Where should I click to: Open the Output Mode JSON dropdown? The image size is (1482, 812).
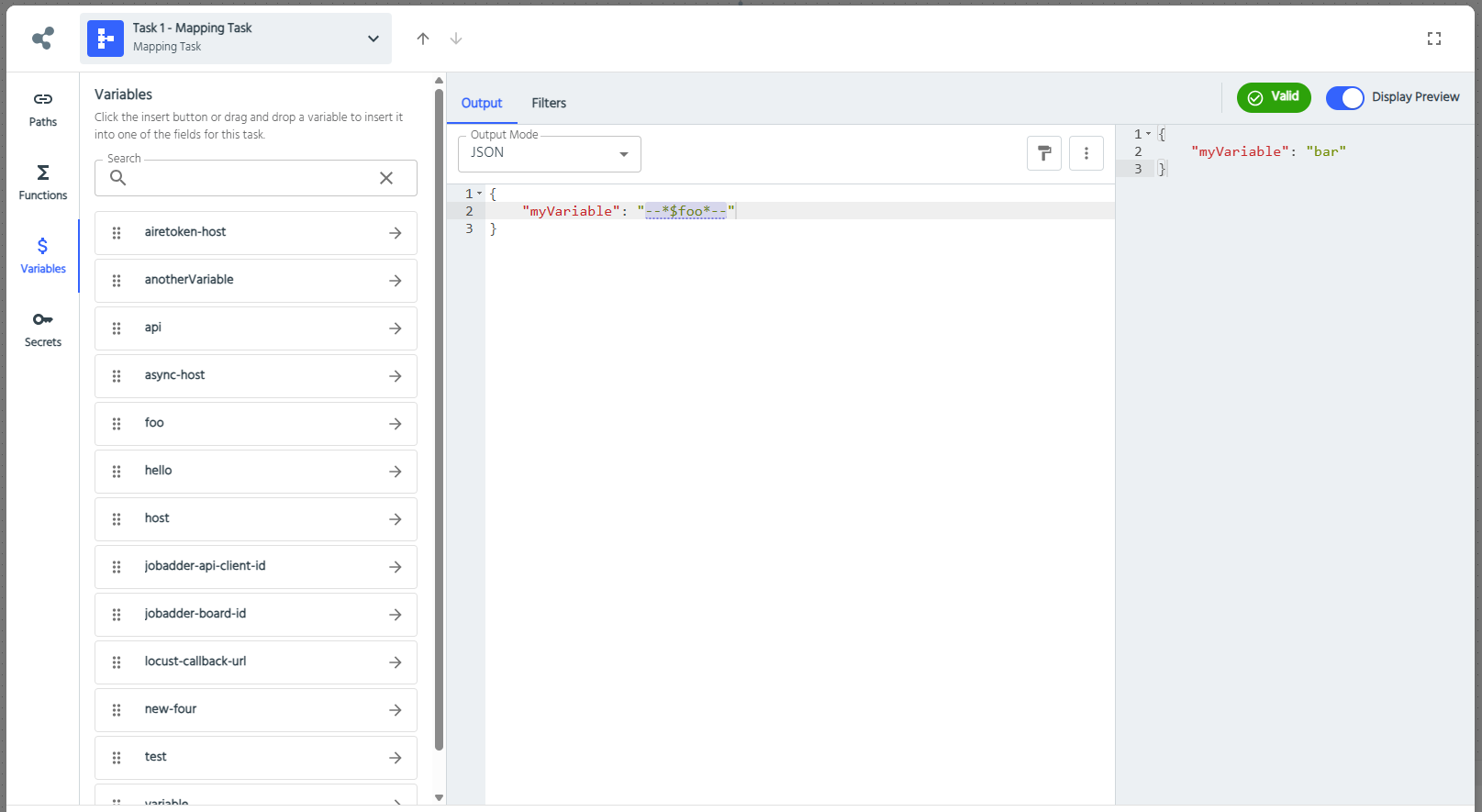[549, 153]
